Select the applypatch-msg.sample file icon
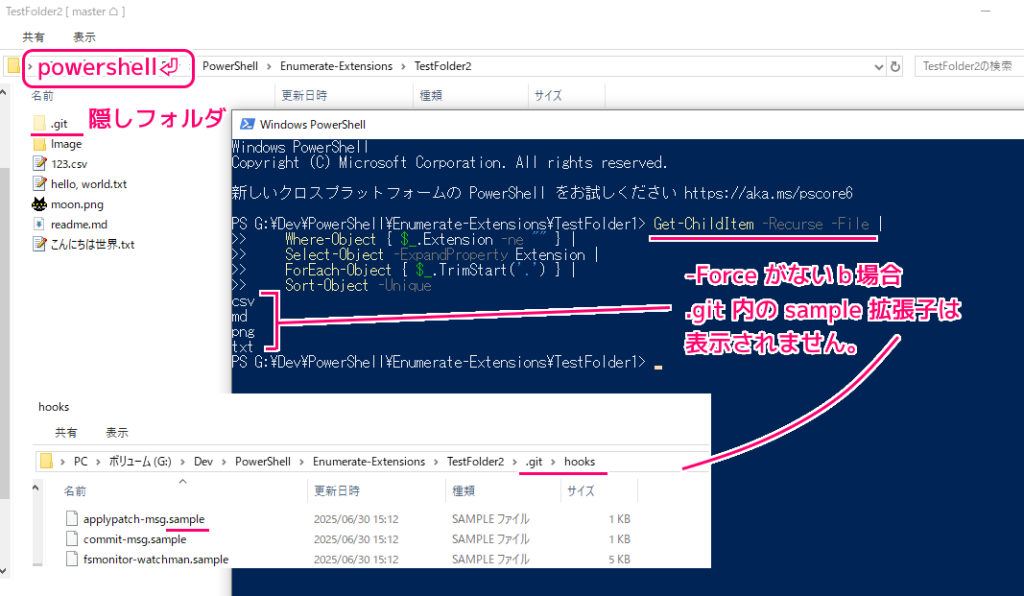The image size is (1024, 596). 71,519
